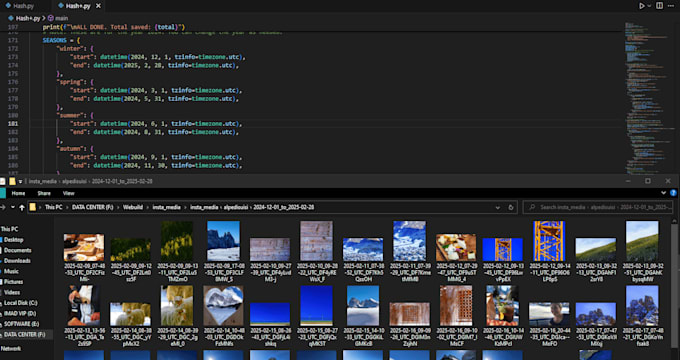Select the 2025-02-15_08-27 tall blue sky thumbnail

[x=317, y=306]
